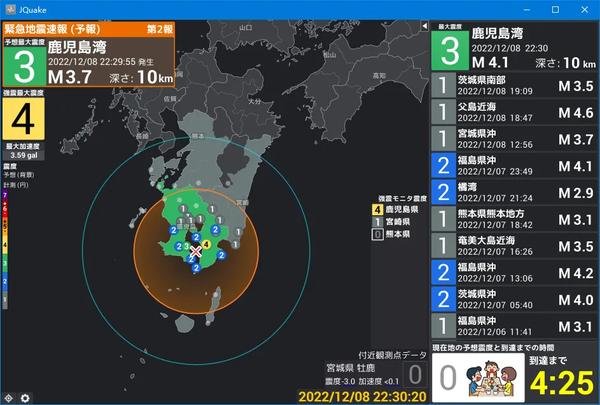Click the 高知 label on the map
600x405 pixels.
point(379,76)
